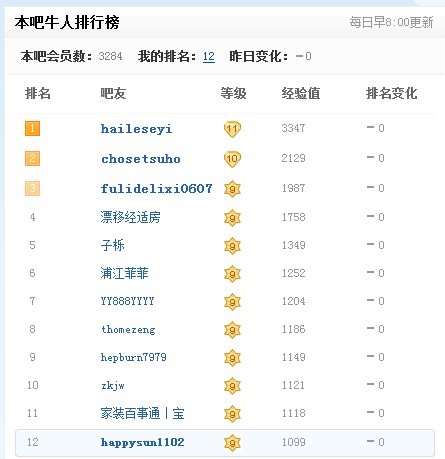Select the highlighted happysun1102 row

(225, 442)
